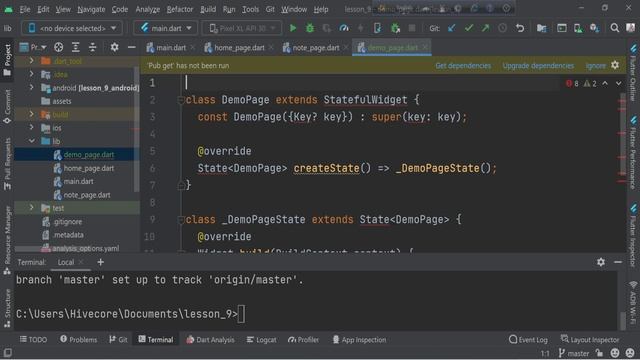Open the Commit tool window sidebar
This screenshot has height=360, width=640.
[x=7, y=107]
